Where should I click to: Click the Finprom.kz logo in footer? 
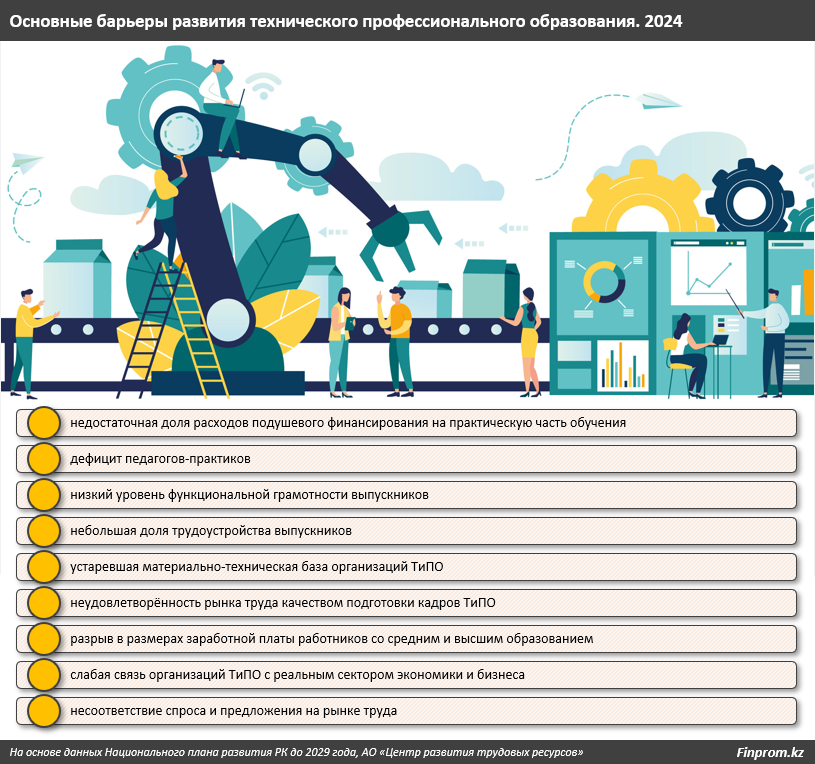770,752
